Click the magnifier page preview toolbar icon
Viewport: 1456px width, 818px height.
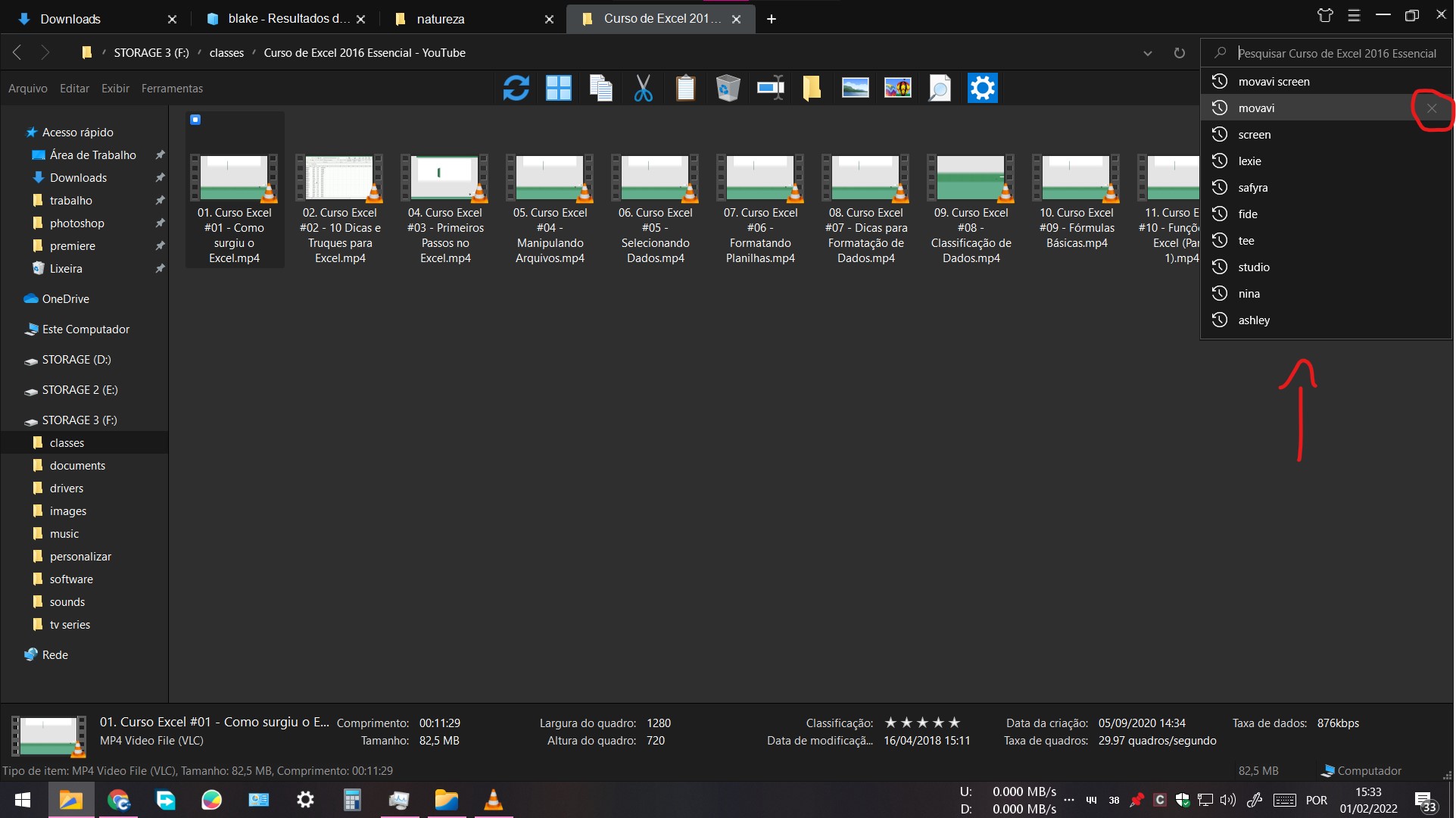click(940, 88)
